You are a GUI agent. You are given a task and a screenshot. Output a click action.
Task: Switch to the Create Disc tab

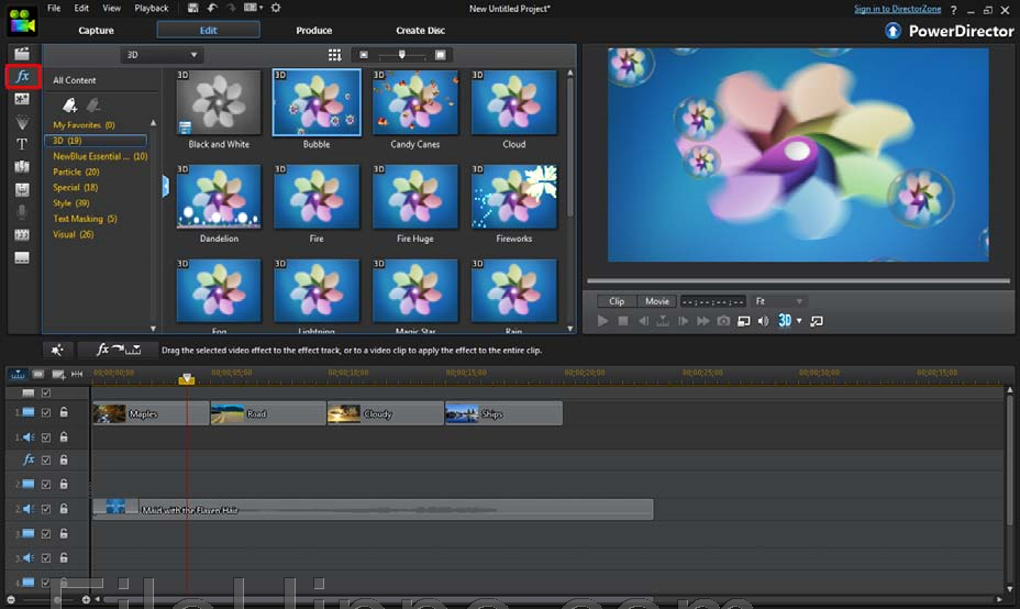click(x=420, y=30)
